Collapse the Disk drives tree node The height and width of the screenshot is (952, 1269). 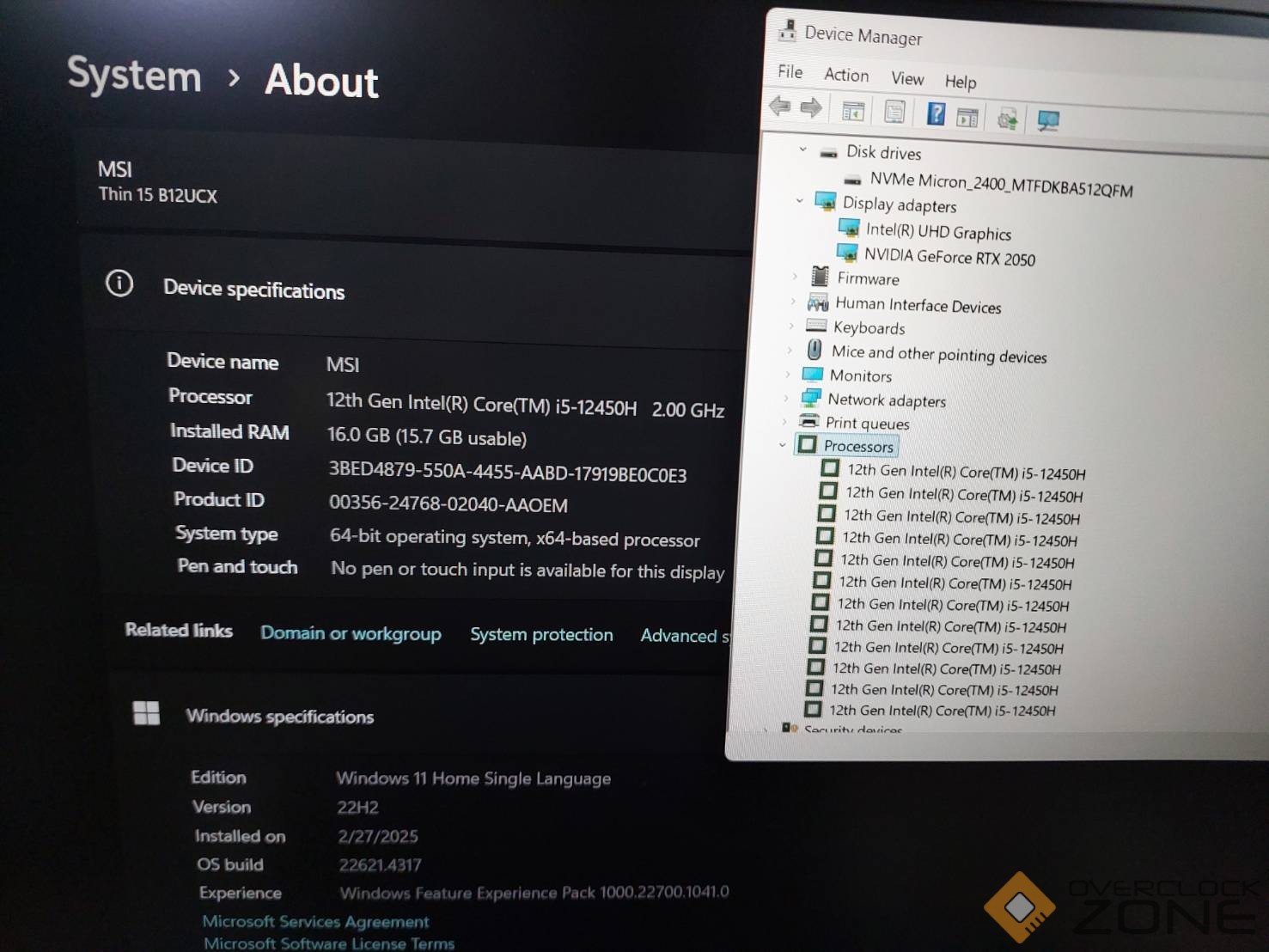coord(802,150)
